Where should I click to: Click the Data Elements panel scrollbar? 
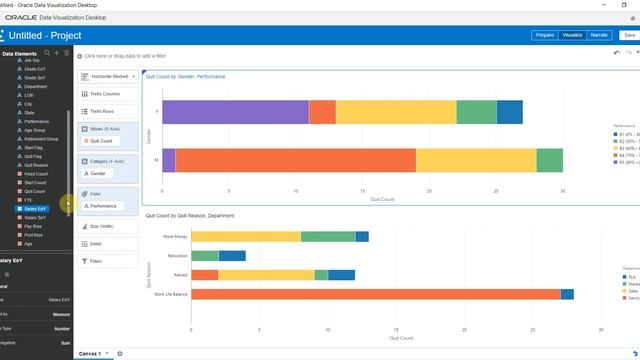[x=68, y=163]
